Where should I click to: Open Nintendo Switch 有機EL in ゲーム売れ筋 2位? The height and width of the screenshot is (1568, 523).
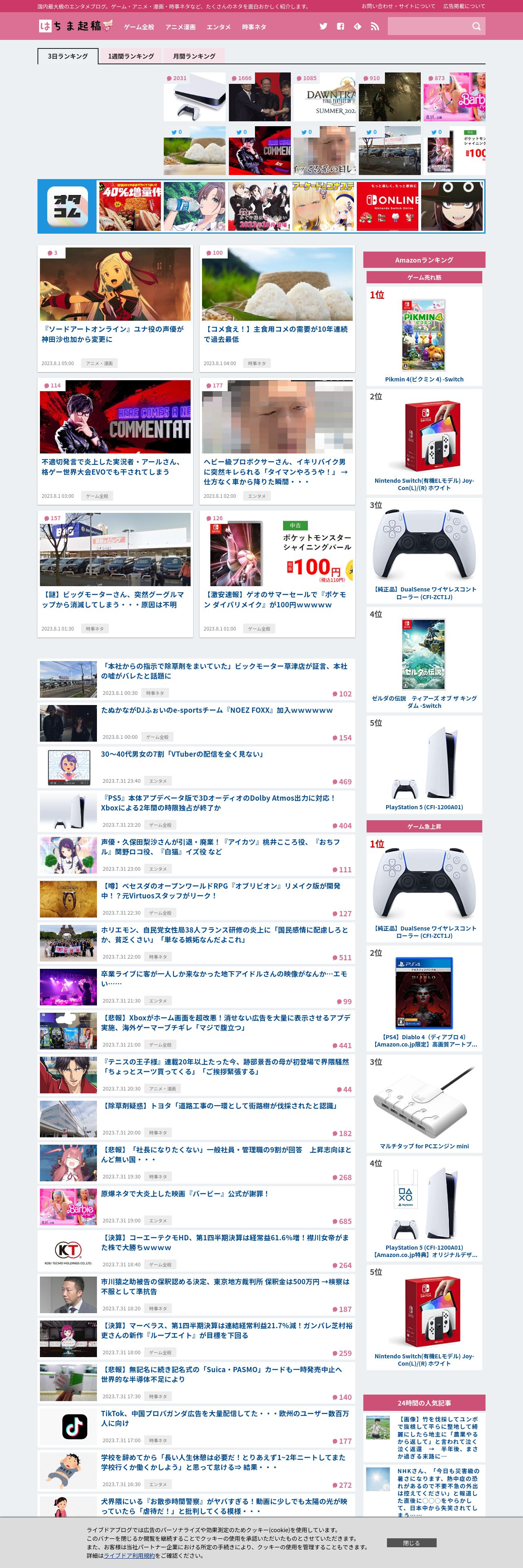click(424, 442)
